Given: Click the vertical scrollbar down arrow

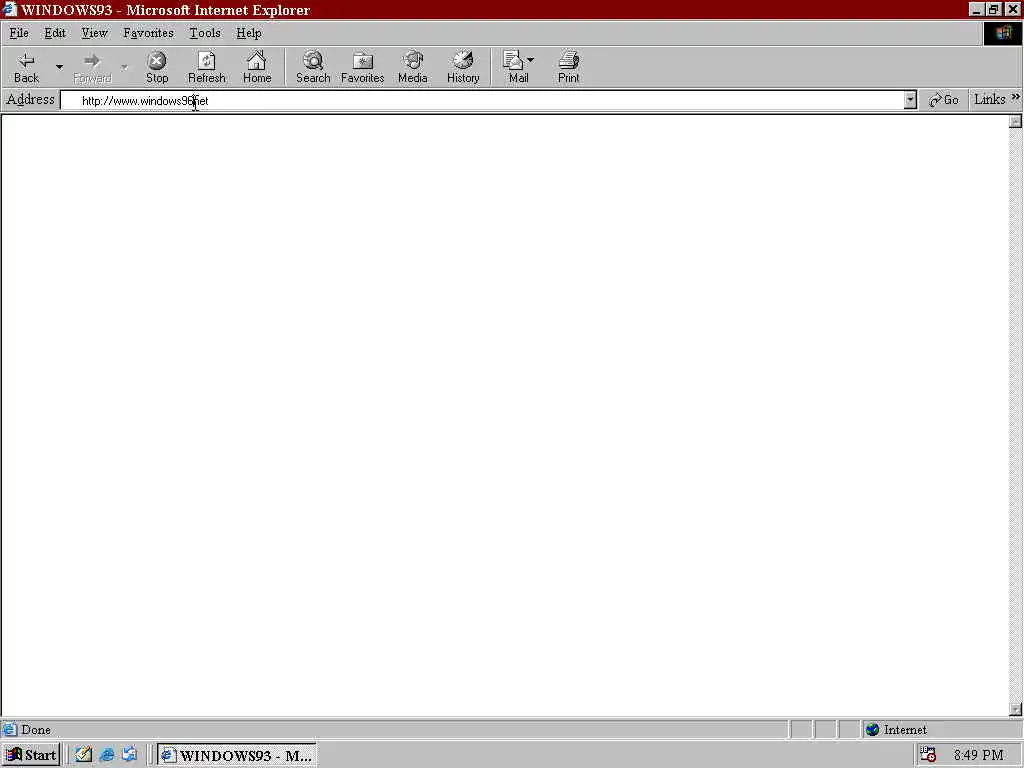Looking at the screenshot, I should (x=1015, y=709).
